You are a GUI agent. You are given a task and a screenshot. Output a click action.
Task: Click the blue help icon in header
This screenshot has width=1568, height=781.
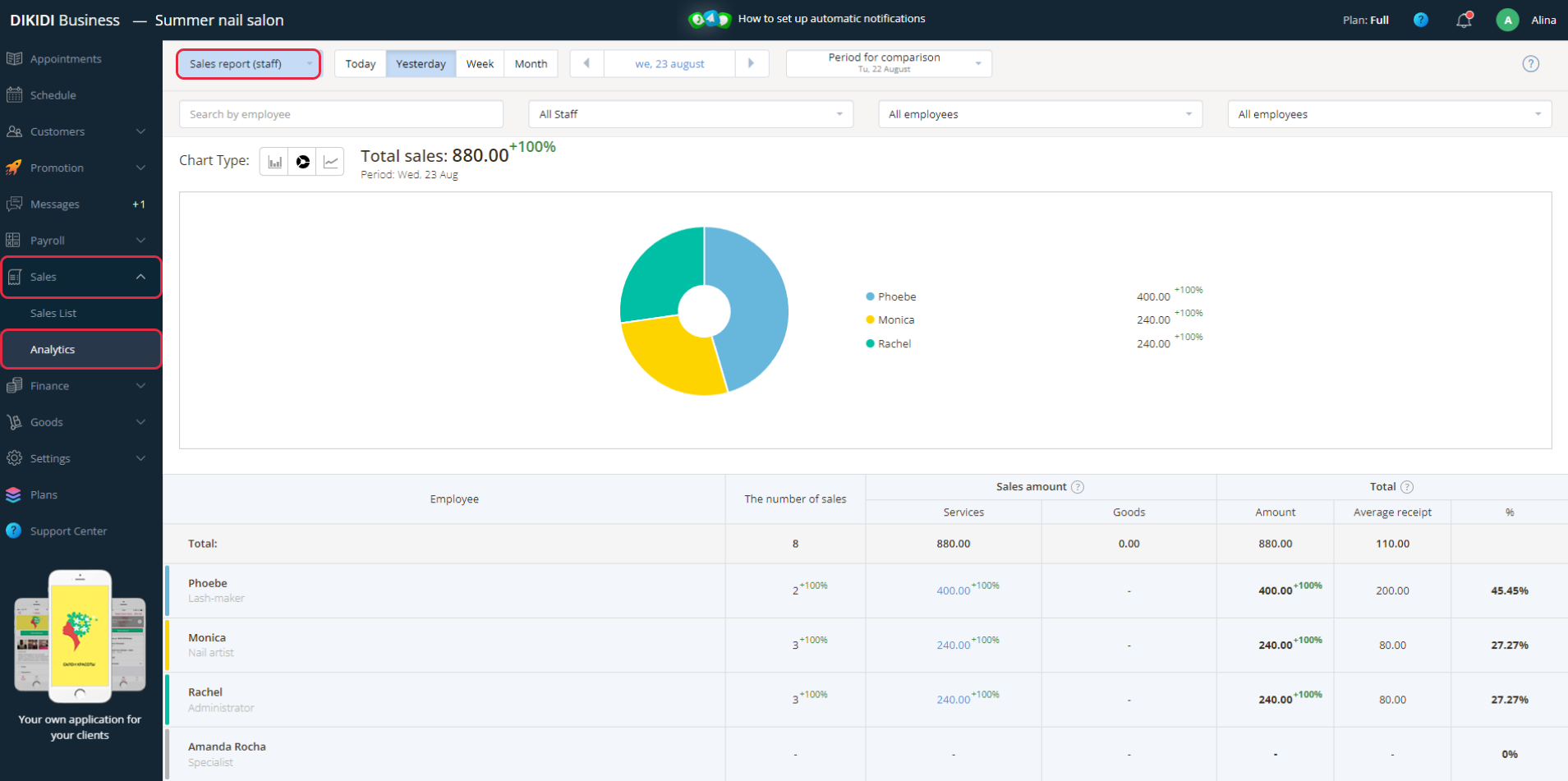click(1421, 20)
